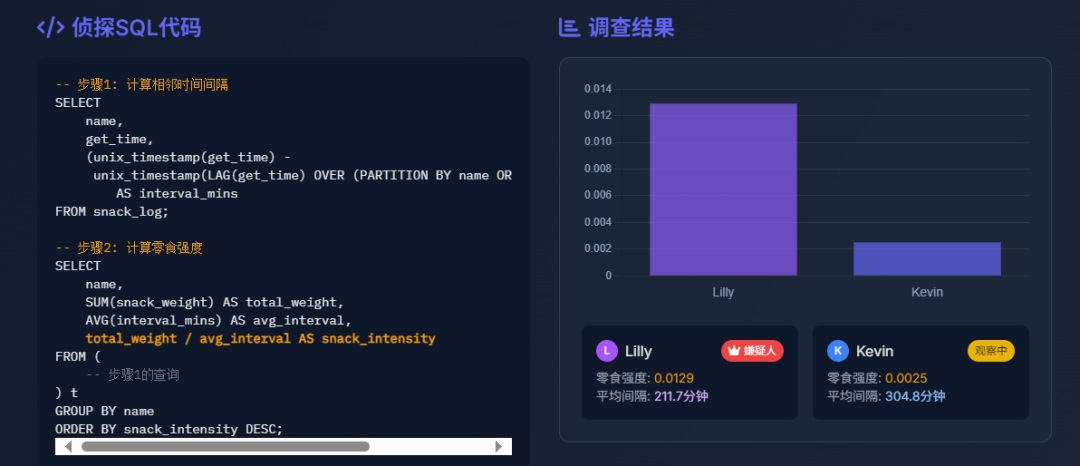Screen dimensions: 1080x466
Task: Click highlighted total_weight / avg_interval line
Action: [x=260, y=339]
